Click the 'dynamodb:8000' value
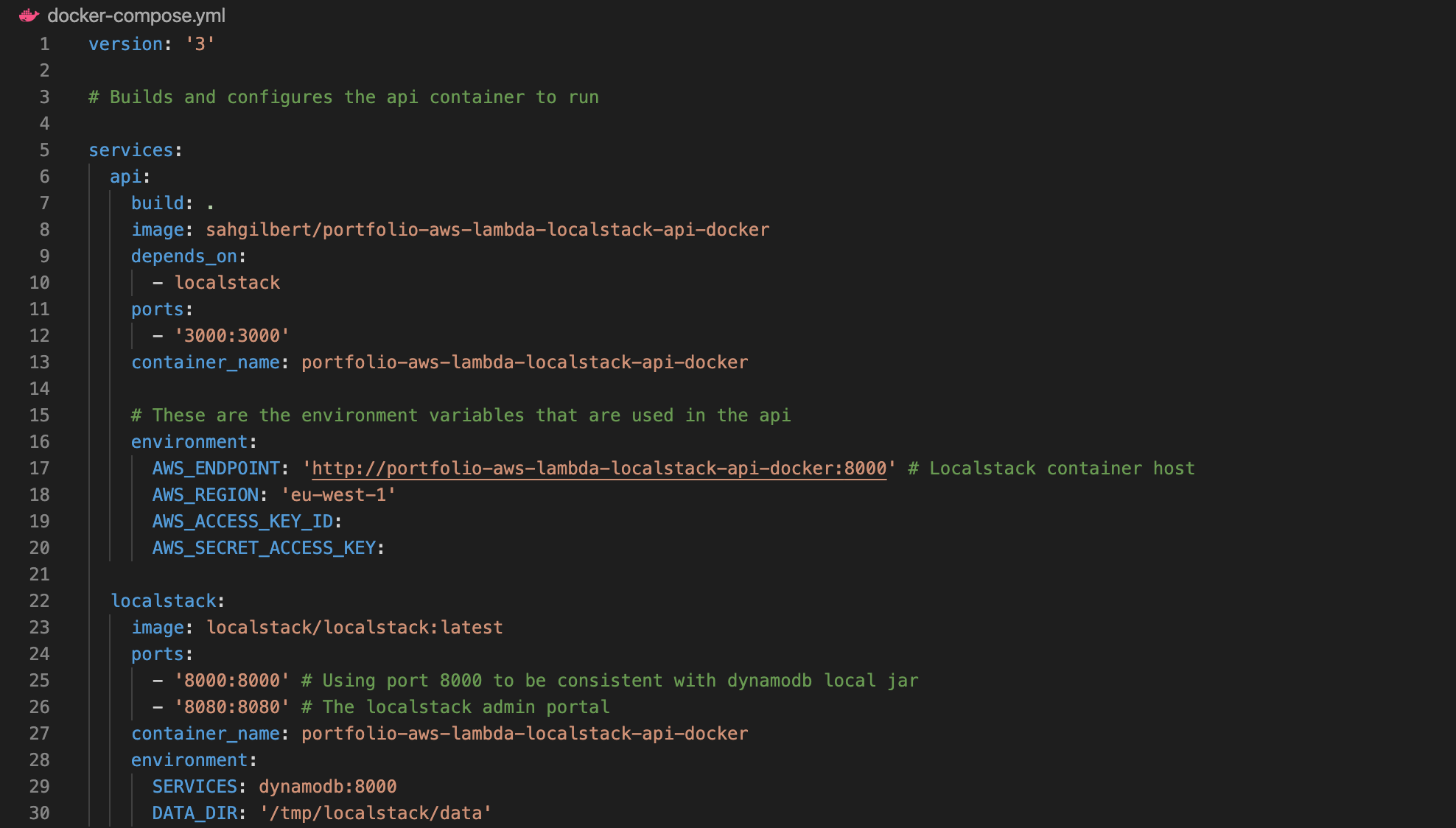Image resolution: width=1456 pixels, height=828 pixels. point(327,787)
